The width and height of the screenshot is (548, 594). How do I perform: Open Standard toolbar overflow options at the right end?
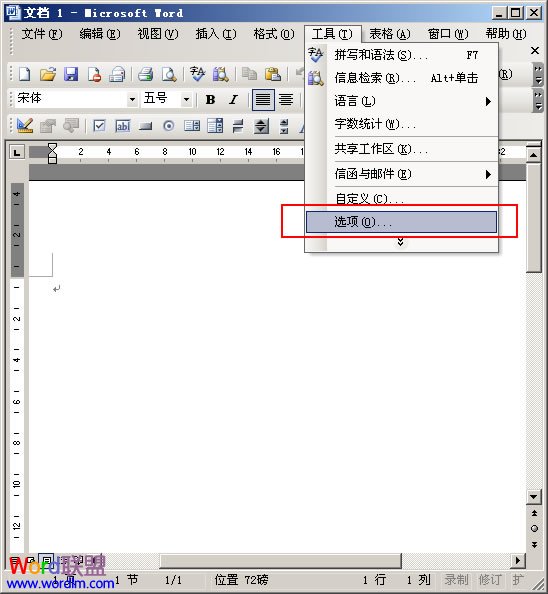click(x=538, y=75)
